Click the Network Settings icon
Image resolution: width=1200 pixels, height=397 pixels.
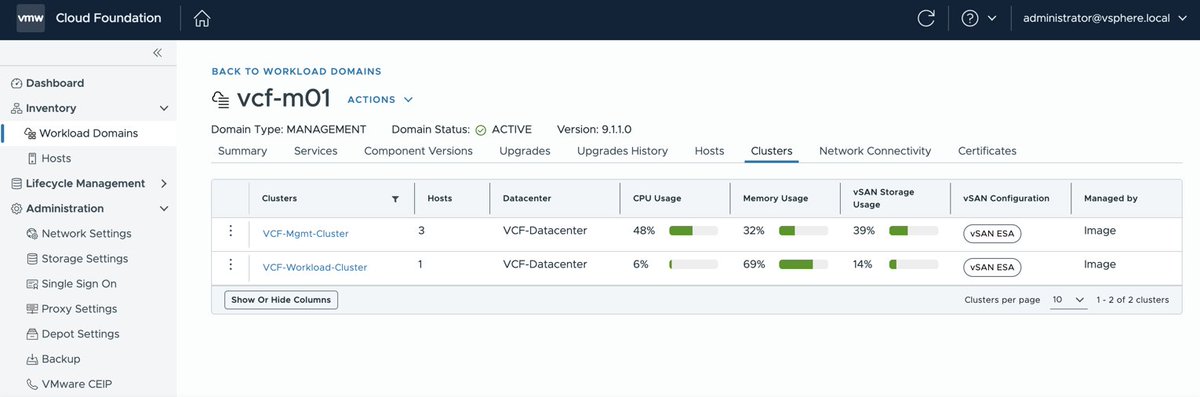32,234
